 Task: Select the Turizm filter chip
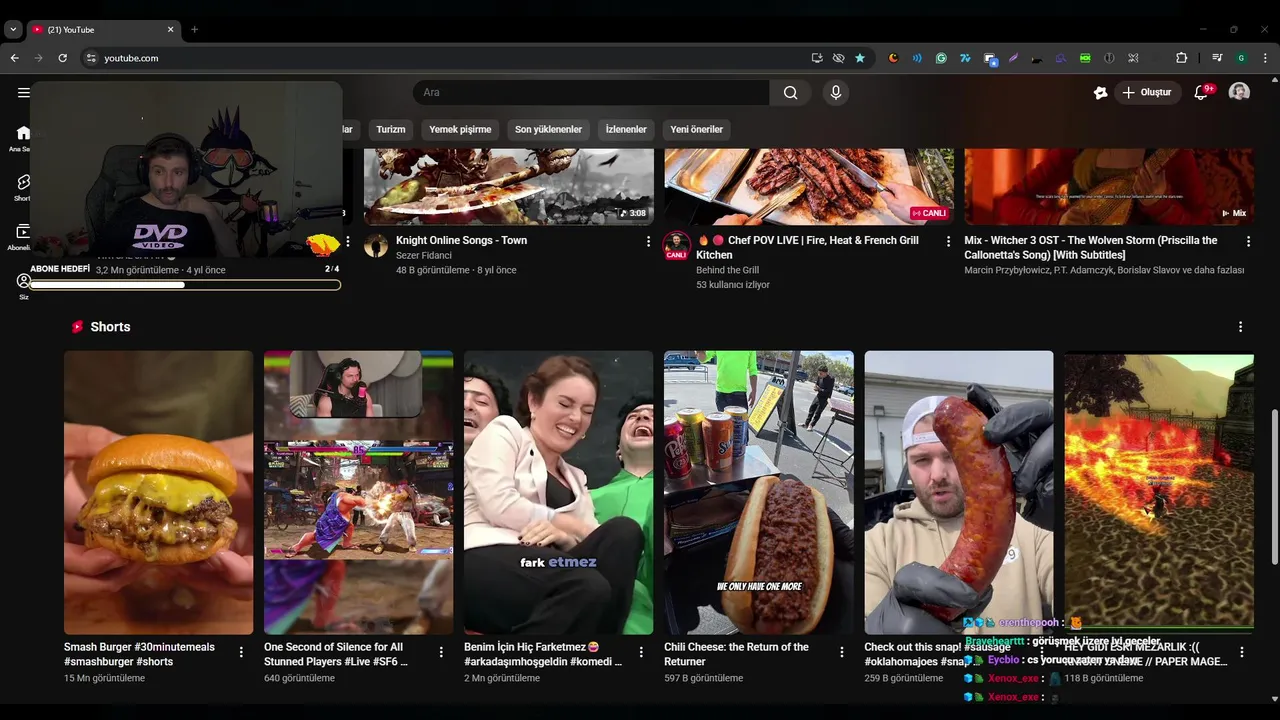391,129
